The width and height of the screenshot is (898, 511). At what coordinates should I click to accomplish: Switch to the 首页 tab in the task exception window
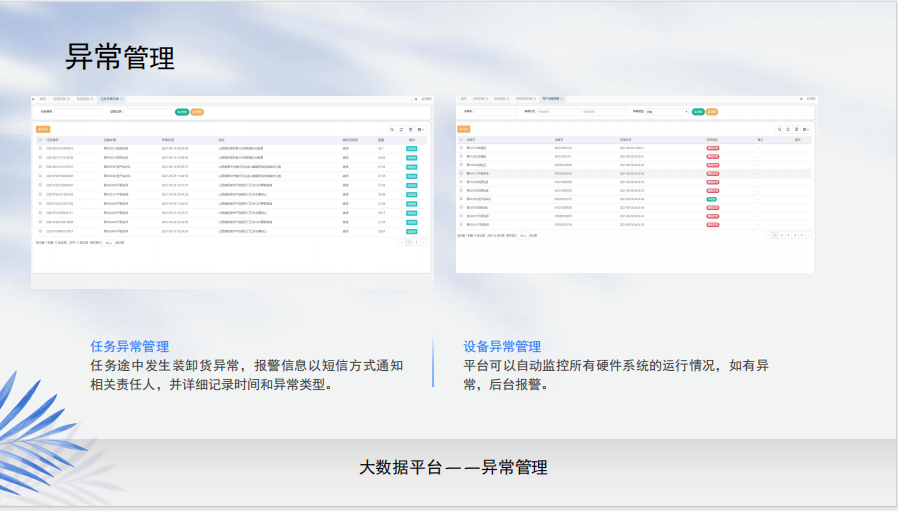tap(43, 99)
